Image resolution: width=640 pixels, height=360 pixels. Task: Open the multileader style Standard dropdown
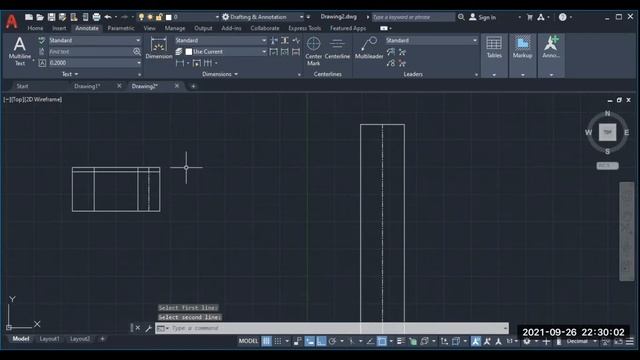tap(431, 40)
